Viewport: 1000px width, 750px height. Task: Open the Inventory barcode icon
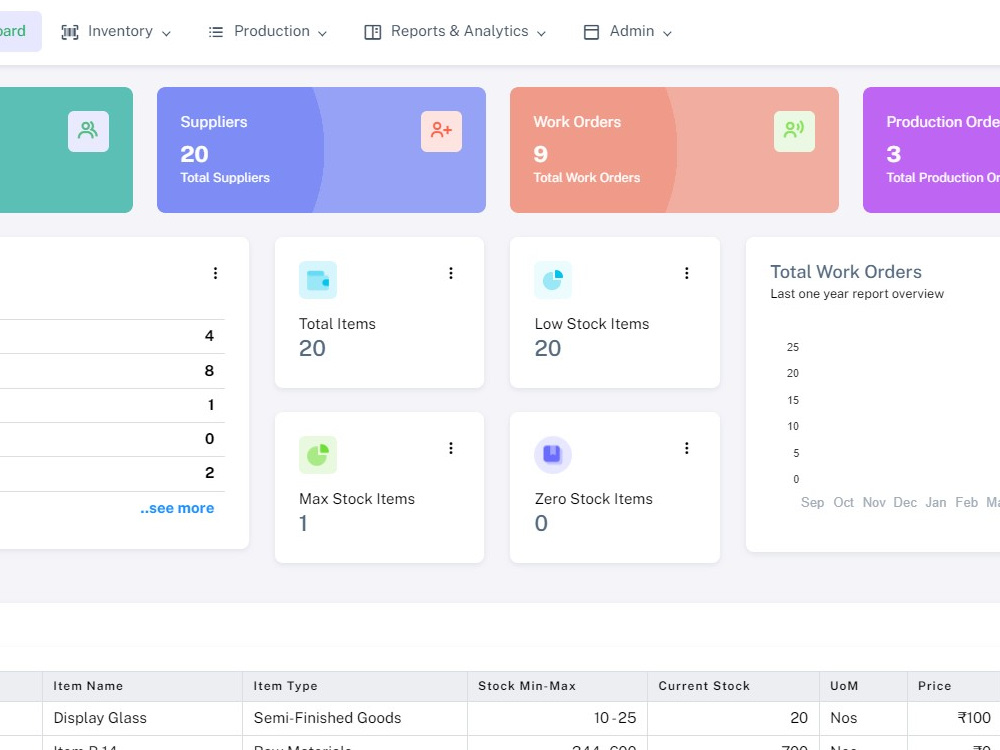(x=70, y=32)
